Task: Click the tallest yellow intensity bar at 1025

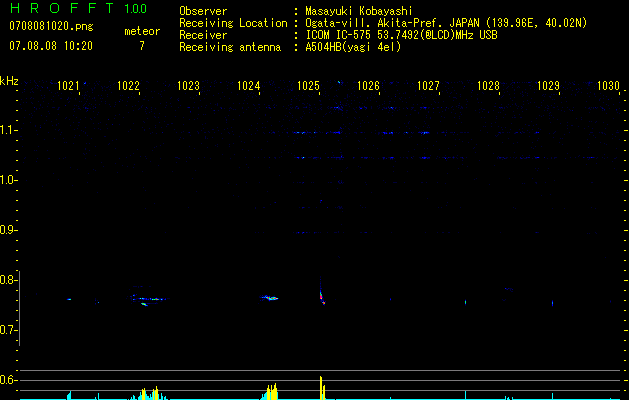Action: pos(321,388)
